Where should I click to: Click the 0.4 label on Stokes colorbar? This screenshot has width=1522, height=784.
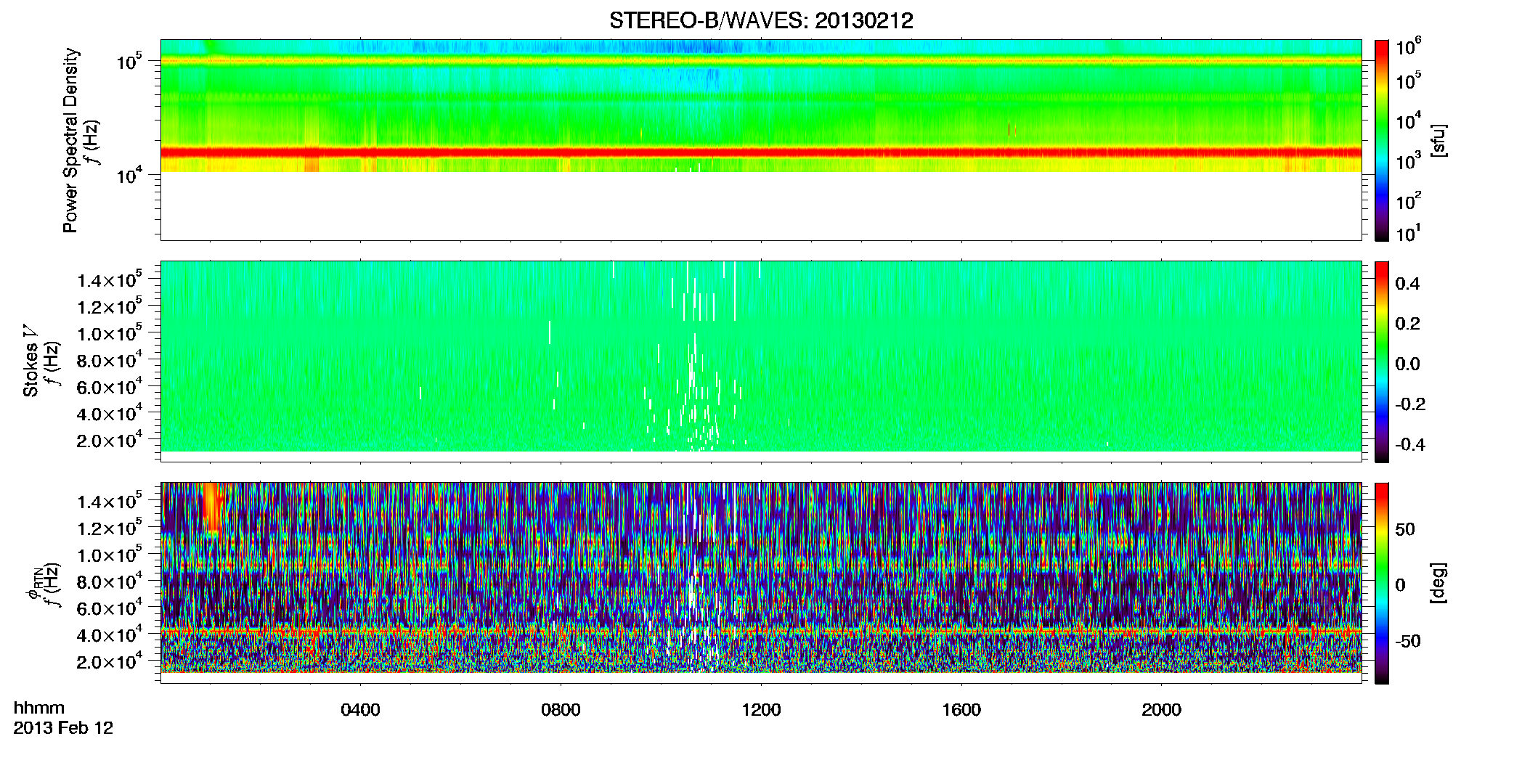click(x=1407, y=284)
